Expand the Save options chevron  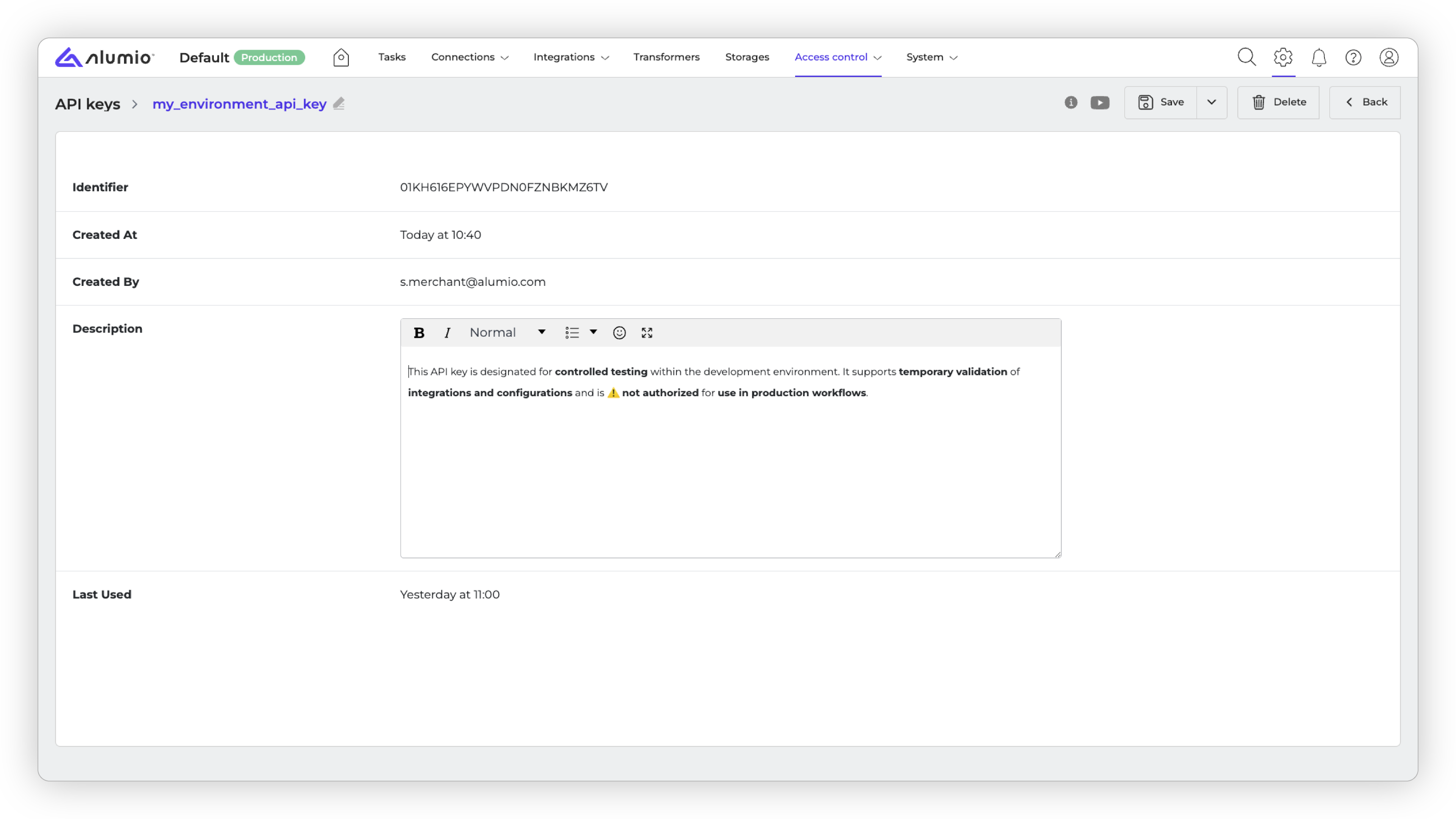point(1211,102)
